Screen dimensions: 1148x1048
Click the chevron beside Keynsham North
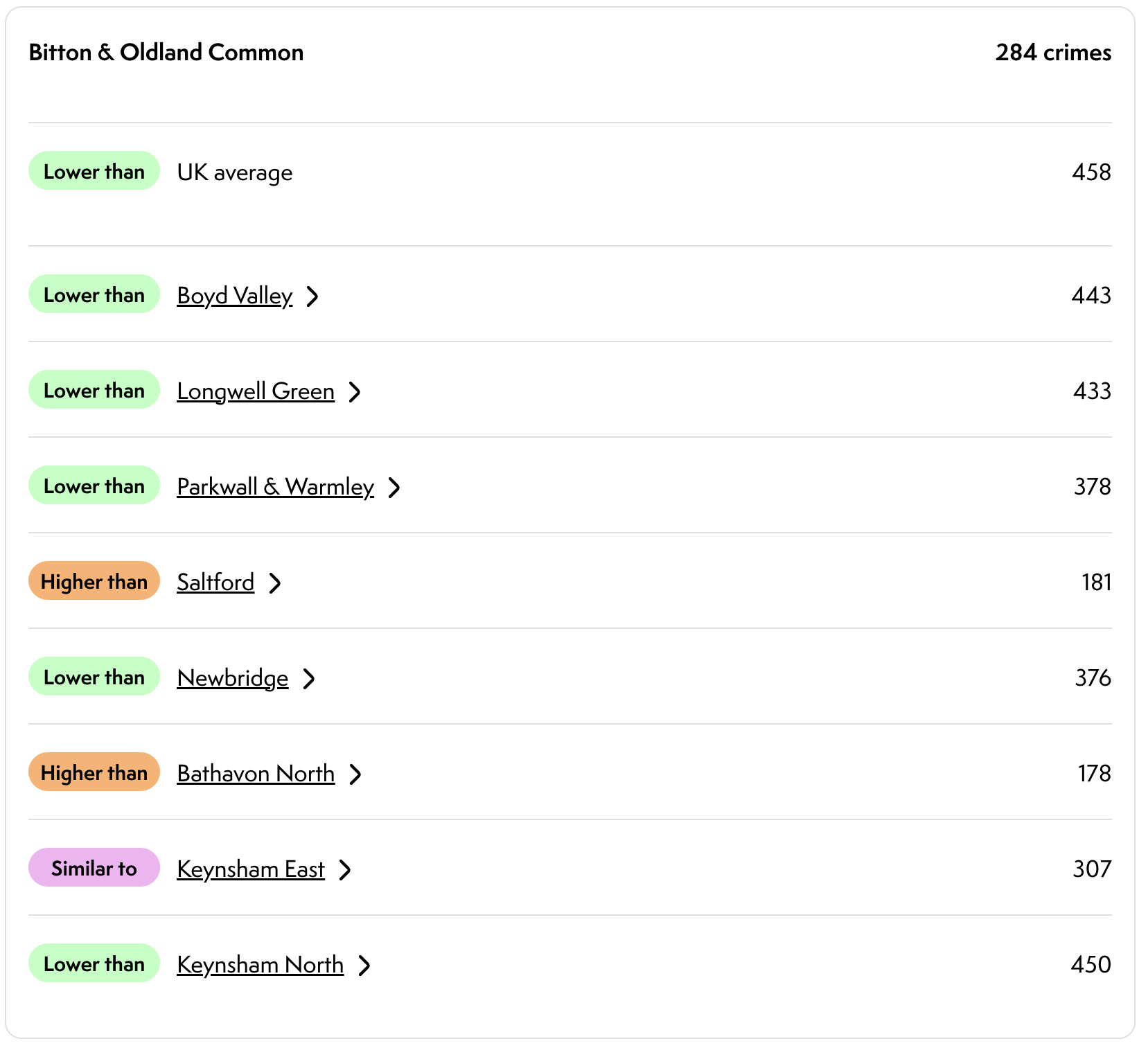click(x=364, y=966)
